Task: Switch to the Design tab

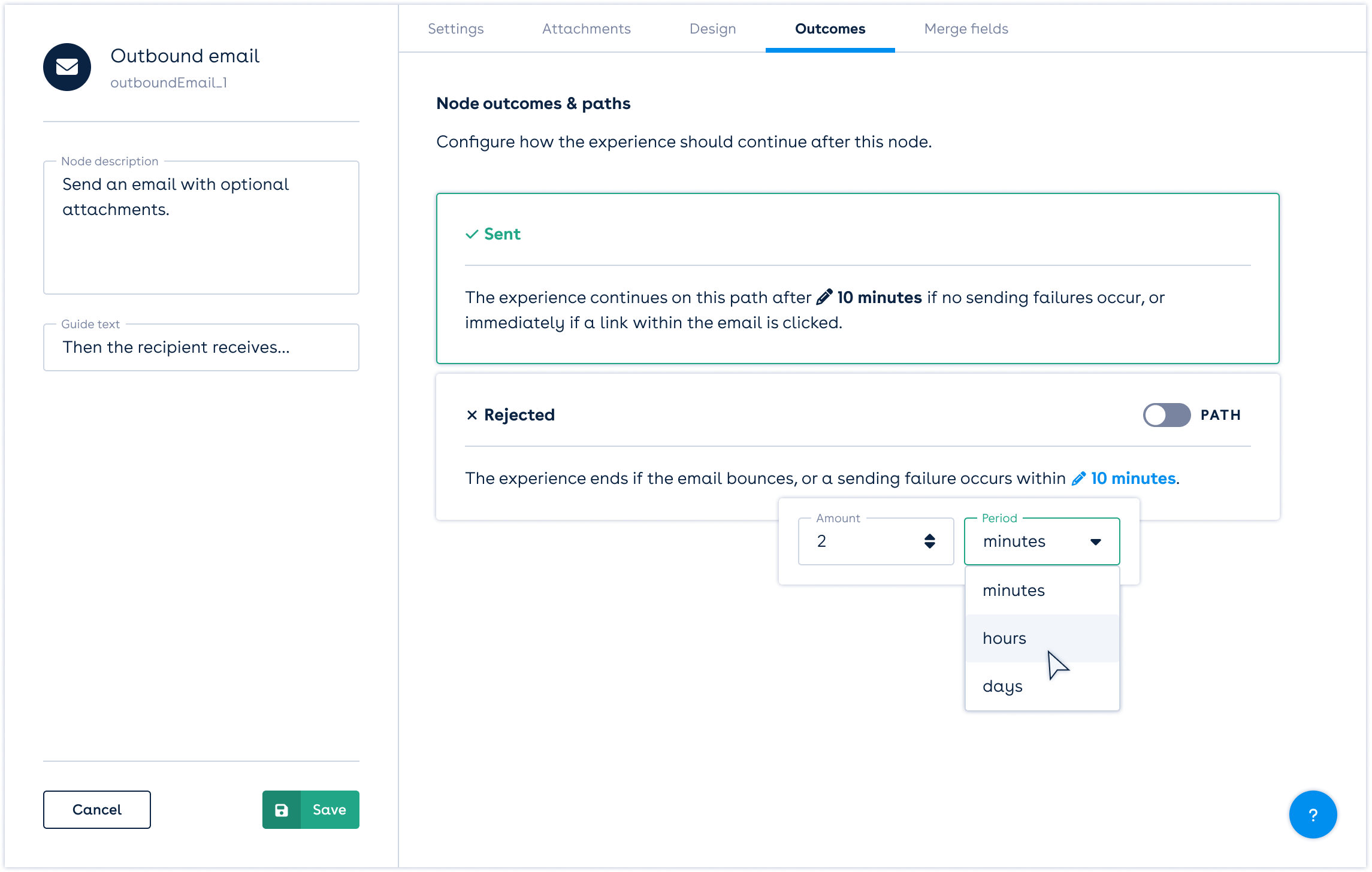Action: point(713,29)
